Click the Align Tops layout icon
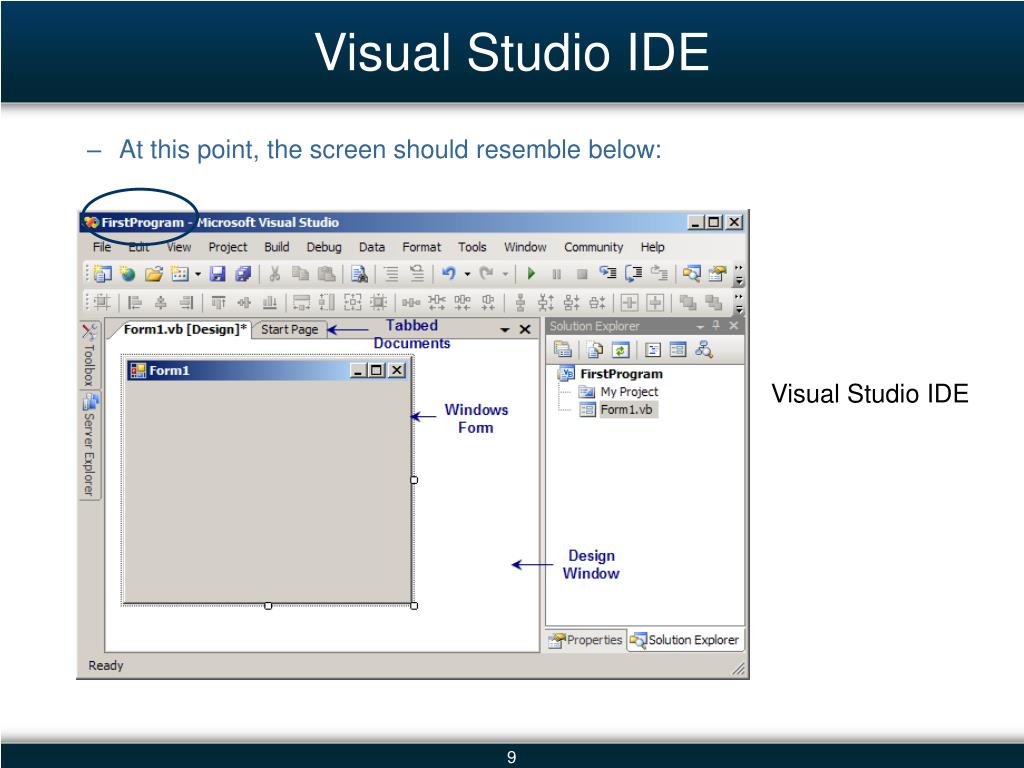 pos(218,302)
